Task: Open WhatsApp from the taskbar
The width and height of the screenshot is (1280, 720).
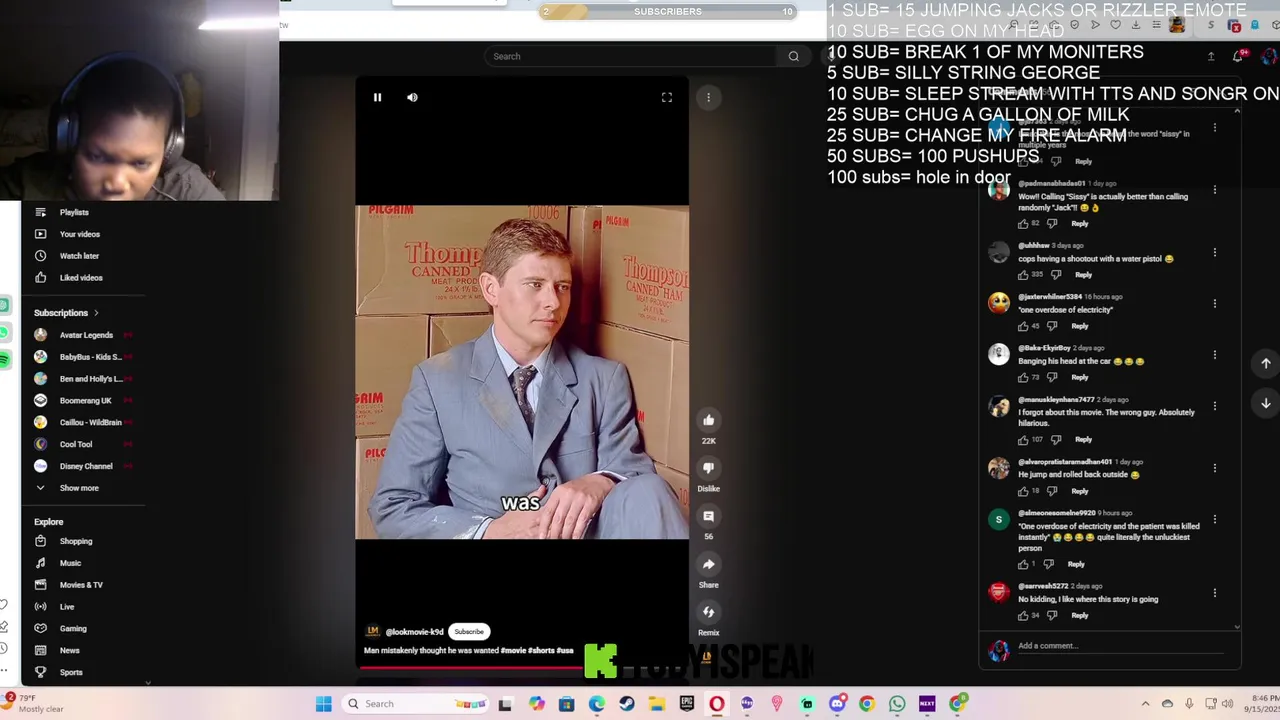Action: [x=897, y=704]
